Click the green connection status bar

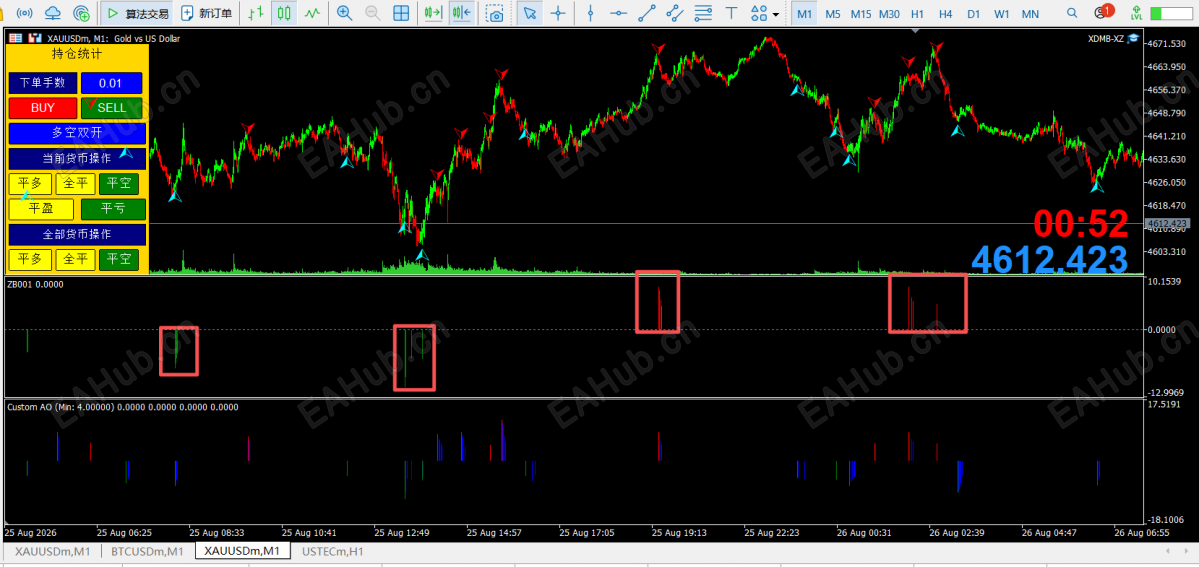(1171, 13)
